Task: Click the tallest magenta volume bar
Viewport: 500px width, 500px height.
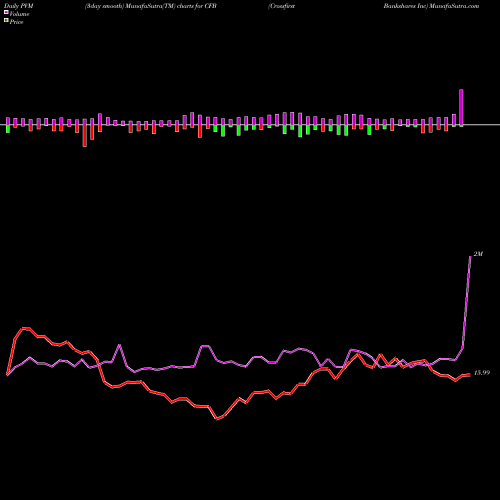Action: click(x=461, y=107)
